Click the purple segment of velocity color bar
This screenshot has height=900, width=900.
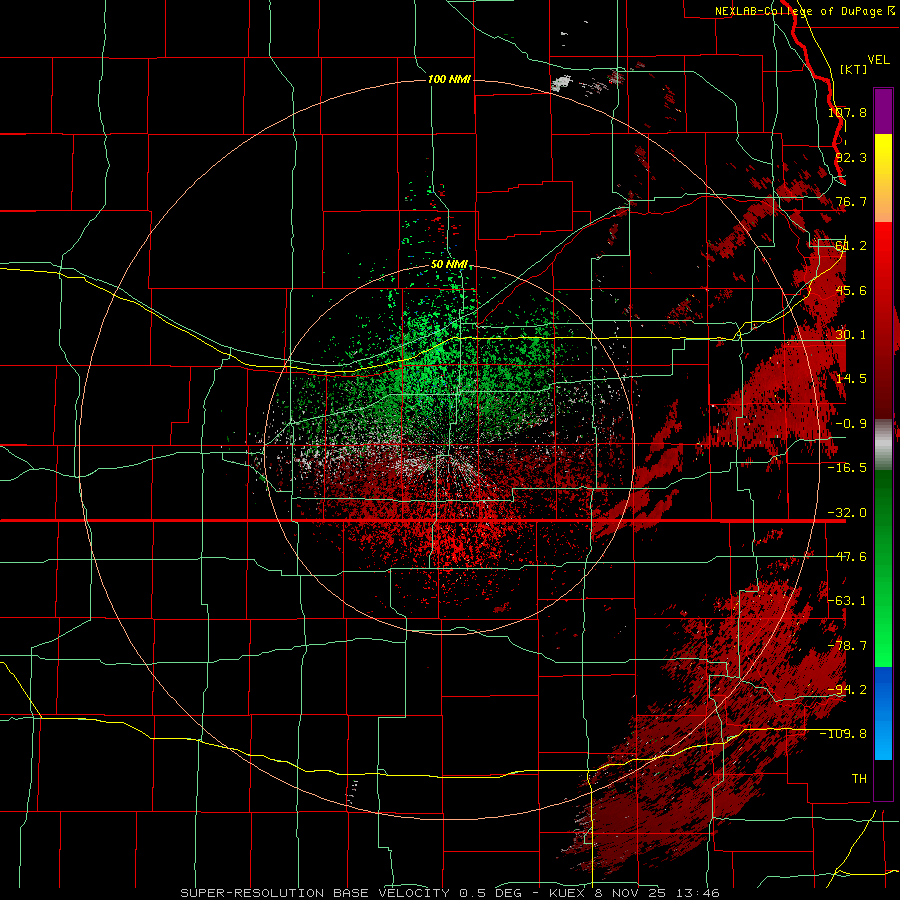(883, 111)
